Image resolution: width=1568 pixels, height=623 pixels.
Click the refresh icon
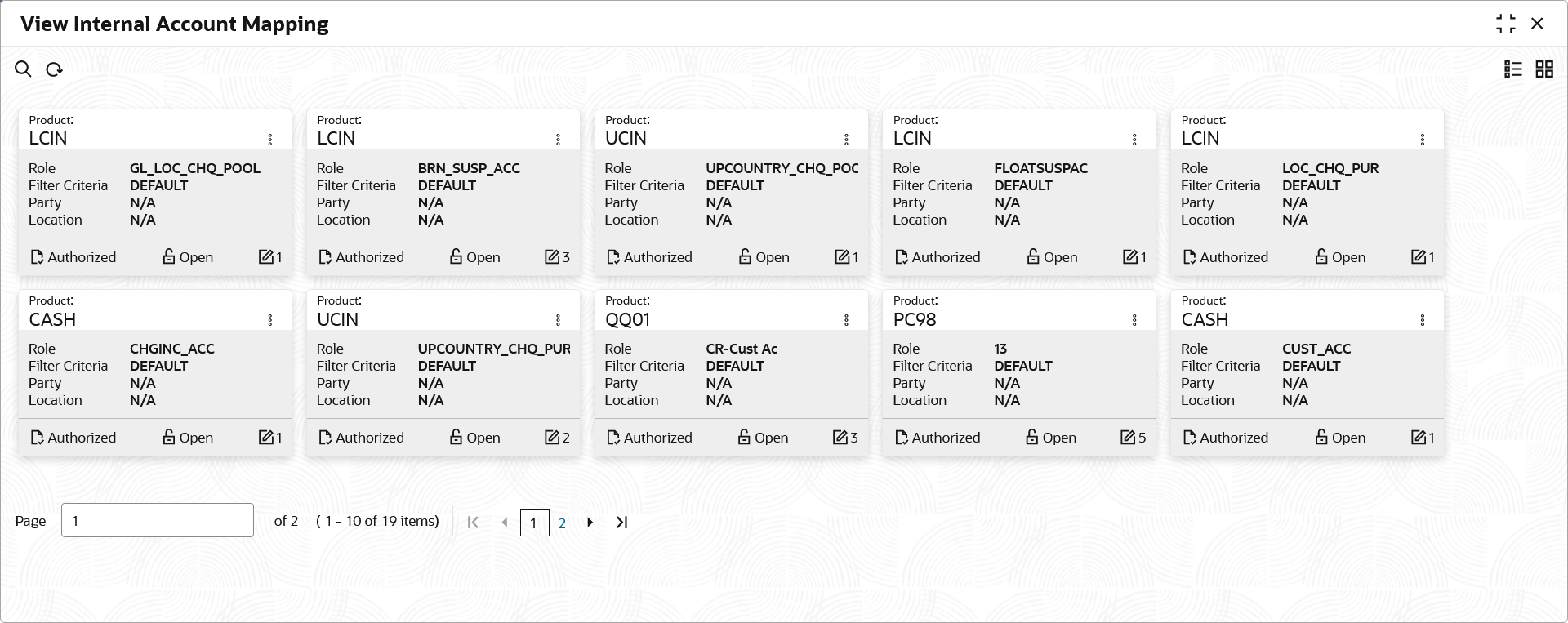coord(54,69)
